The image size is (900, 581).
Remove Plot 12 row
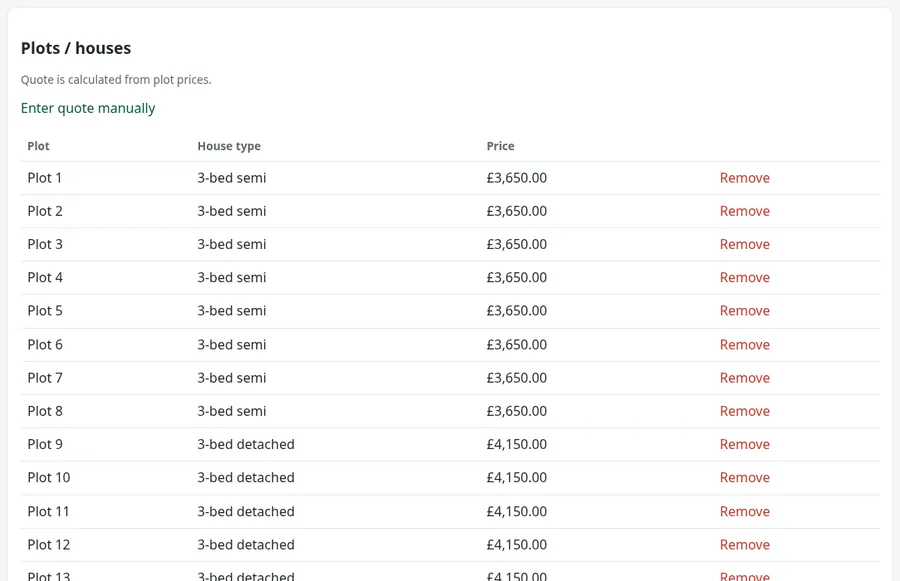click(x=744, y=545)
